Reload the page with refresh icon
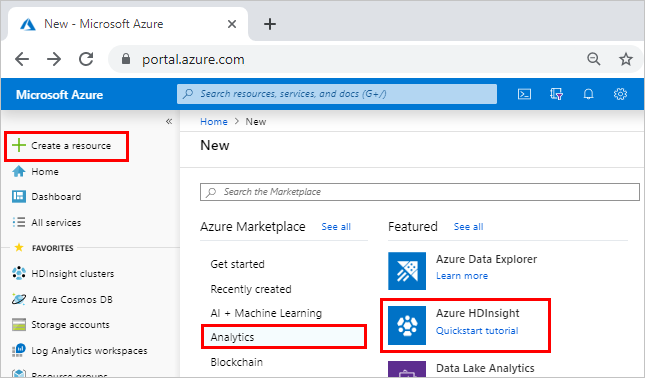Viewport: 645px width, 378px height. click(86, 59)
